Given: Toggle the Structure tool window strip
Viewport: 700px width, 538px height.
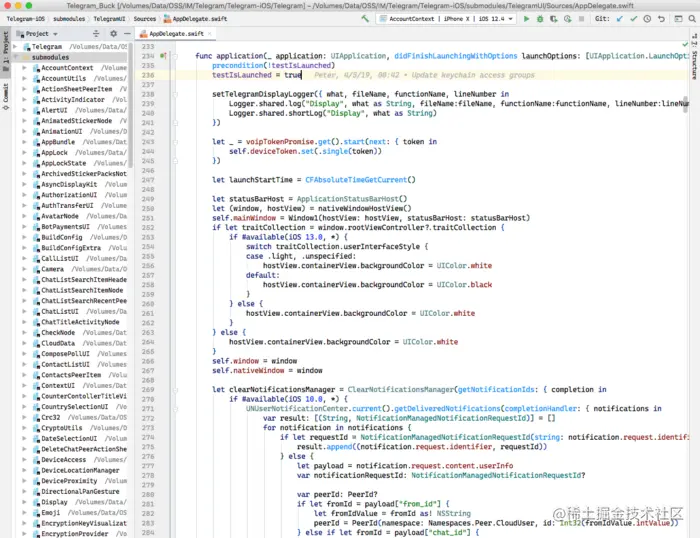Looking at the screenshot, I should click(x=695, y=56).
